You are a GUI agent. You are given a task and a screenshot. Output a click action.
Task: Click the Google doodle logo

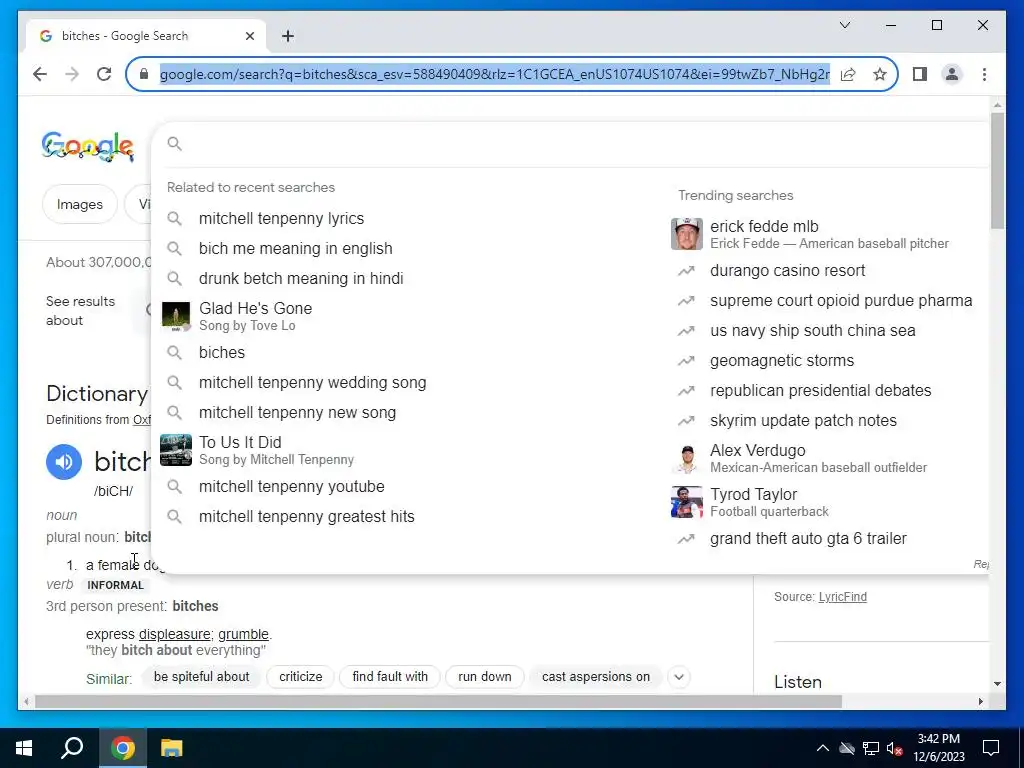tap(88, 146)
